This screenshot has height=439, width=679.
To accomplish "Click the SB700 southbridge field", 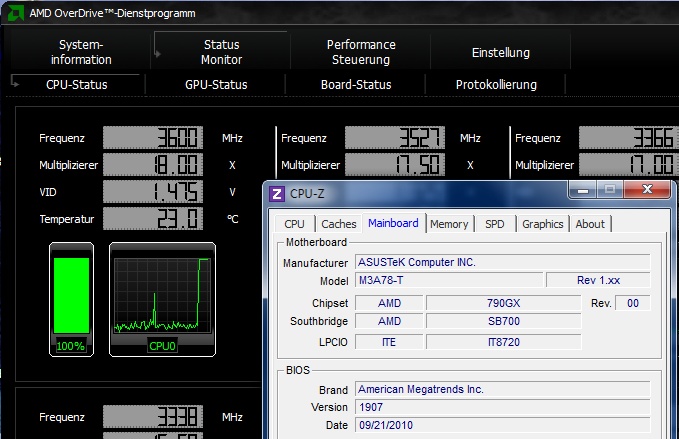I will pos(504,321).
